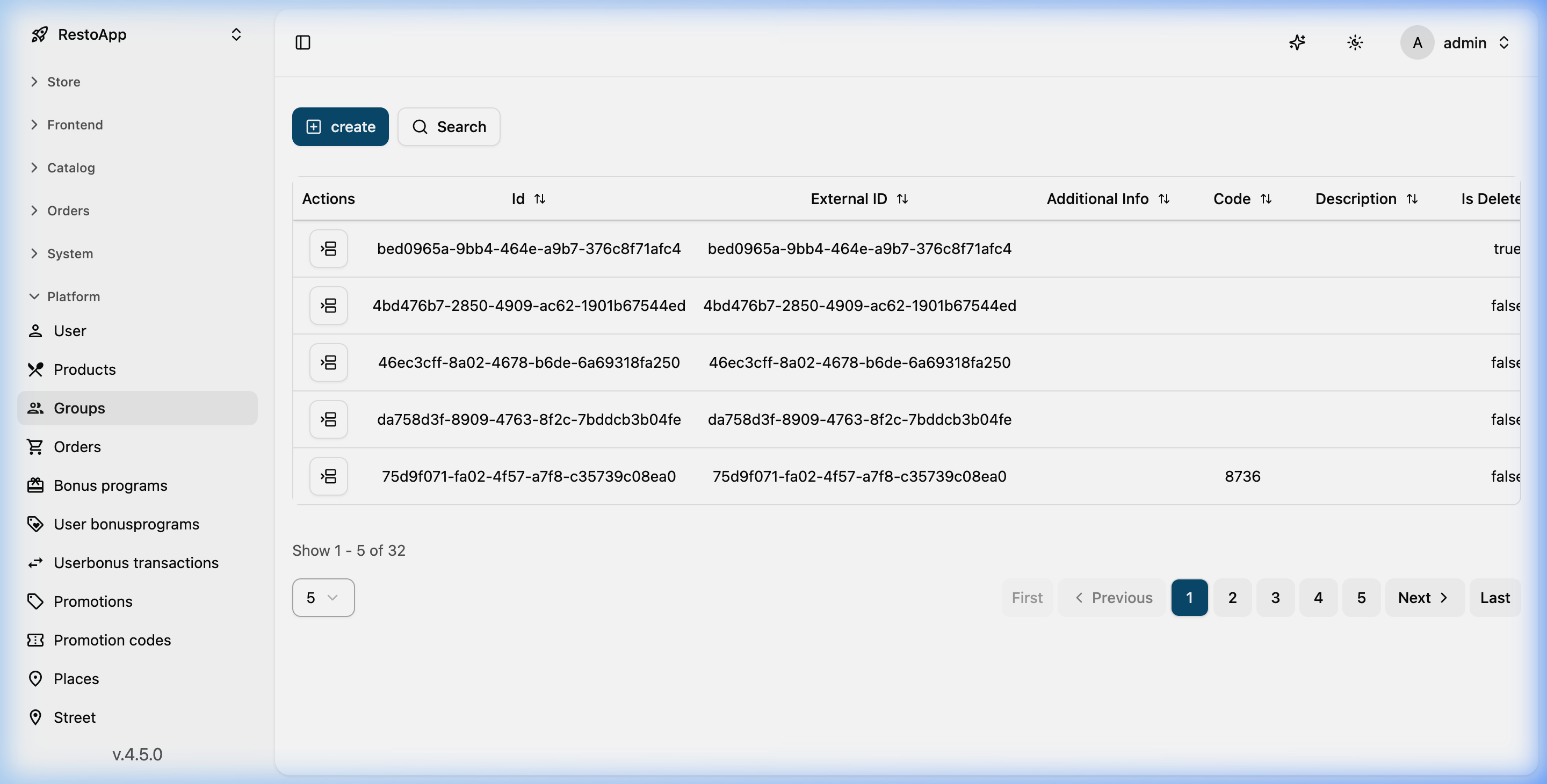Click the Userbonus transactions arrows icon

[35, 562]
